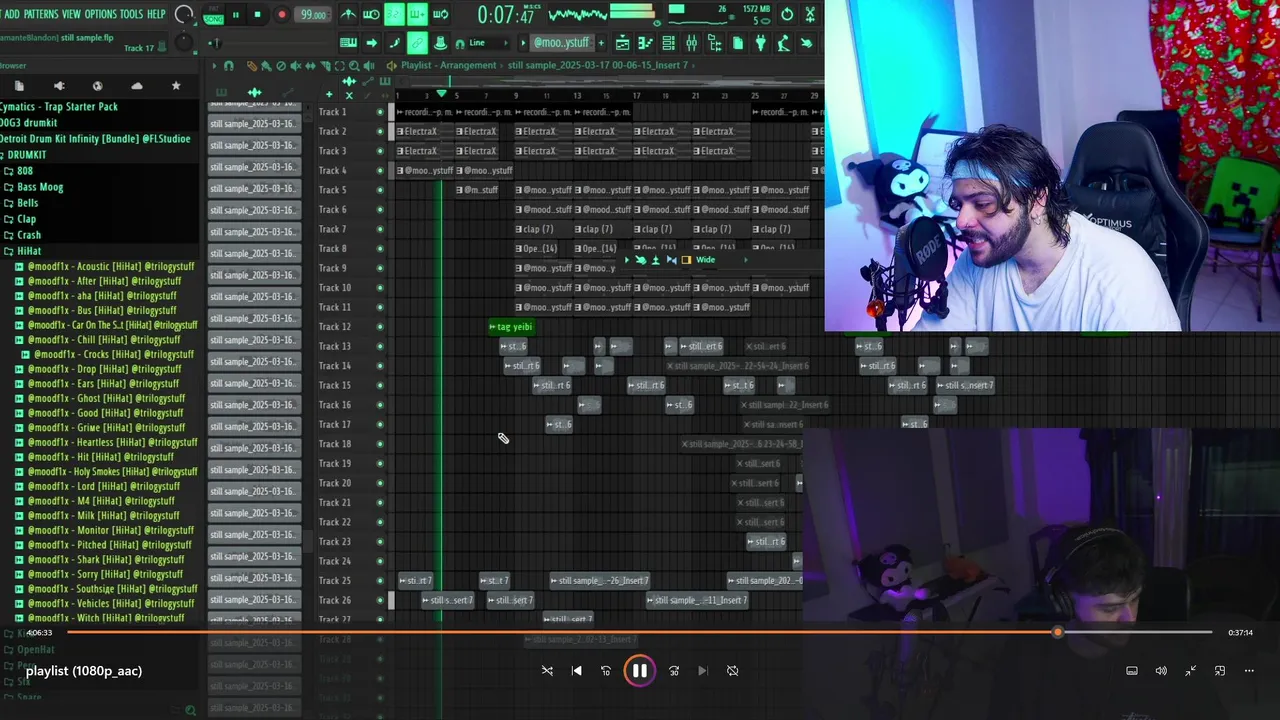Expand the 808 folder in browser
The image size is (1280, 720).
click(x=25, y=171)
